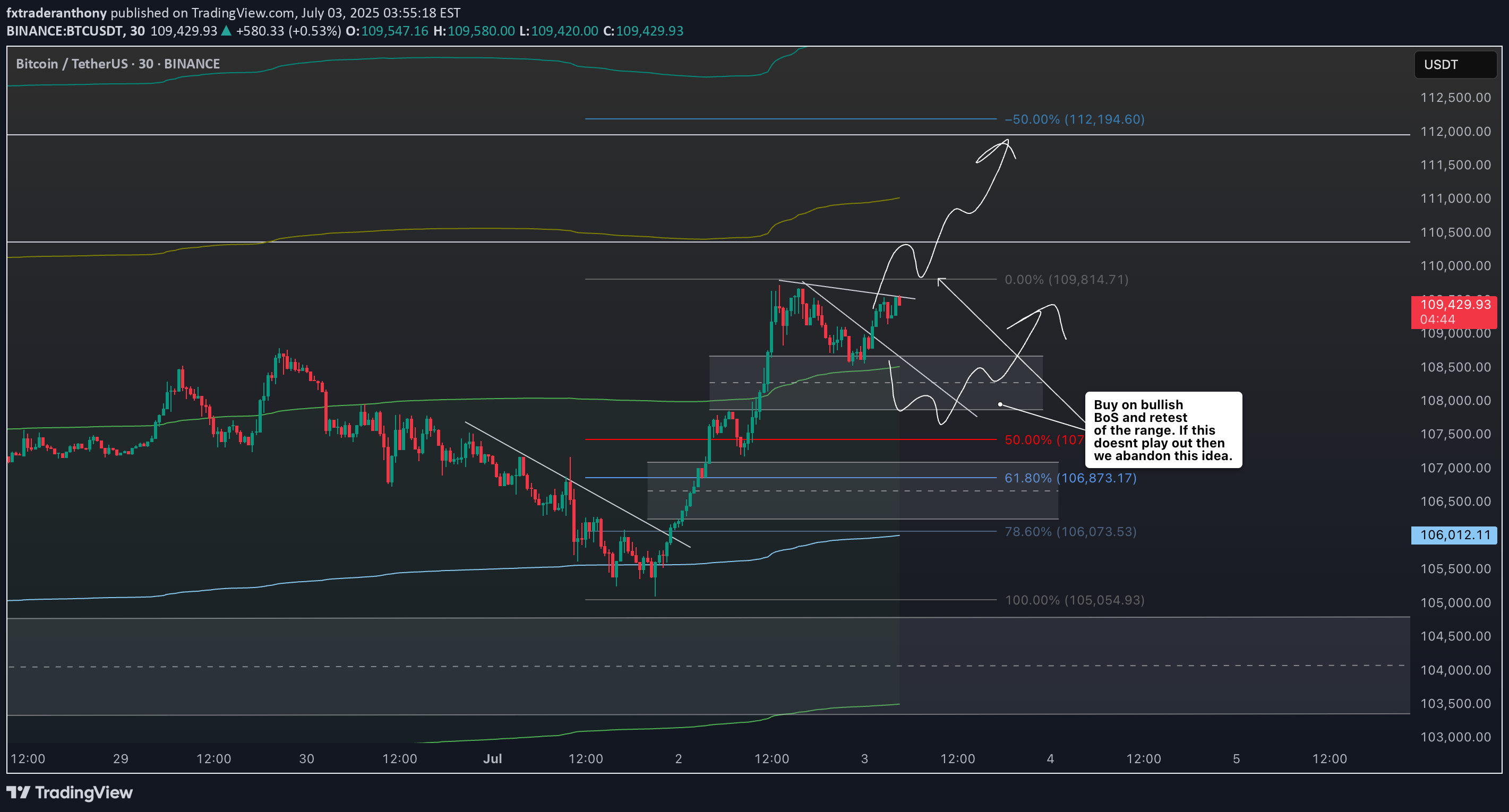Screen dimensions: 1509x812
Task: Click the 105,000.00 price axis label
Action: [x=1455, y=602]
